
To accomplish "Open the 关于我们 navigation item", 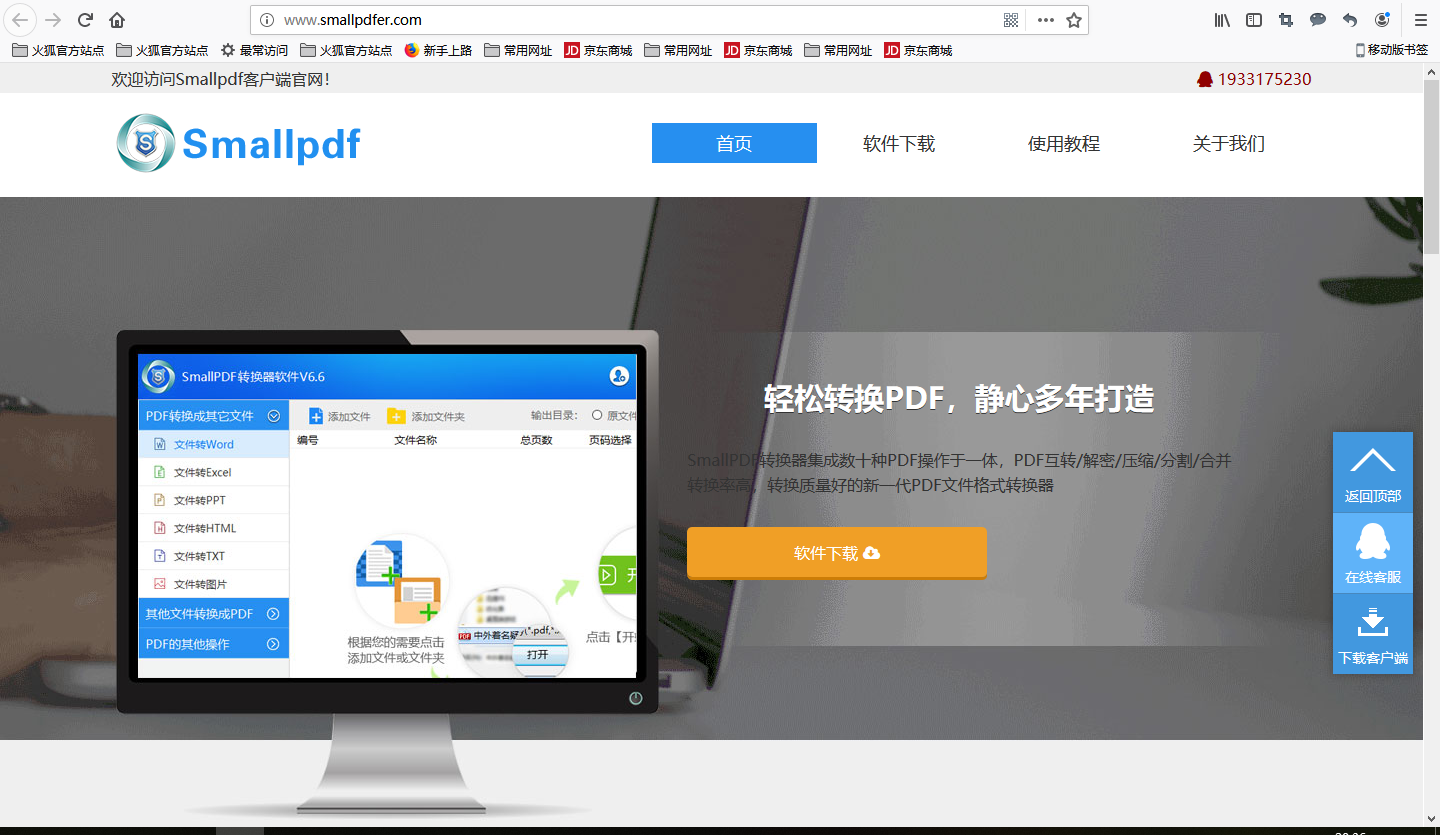I will 1229,144.
